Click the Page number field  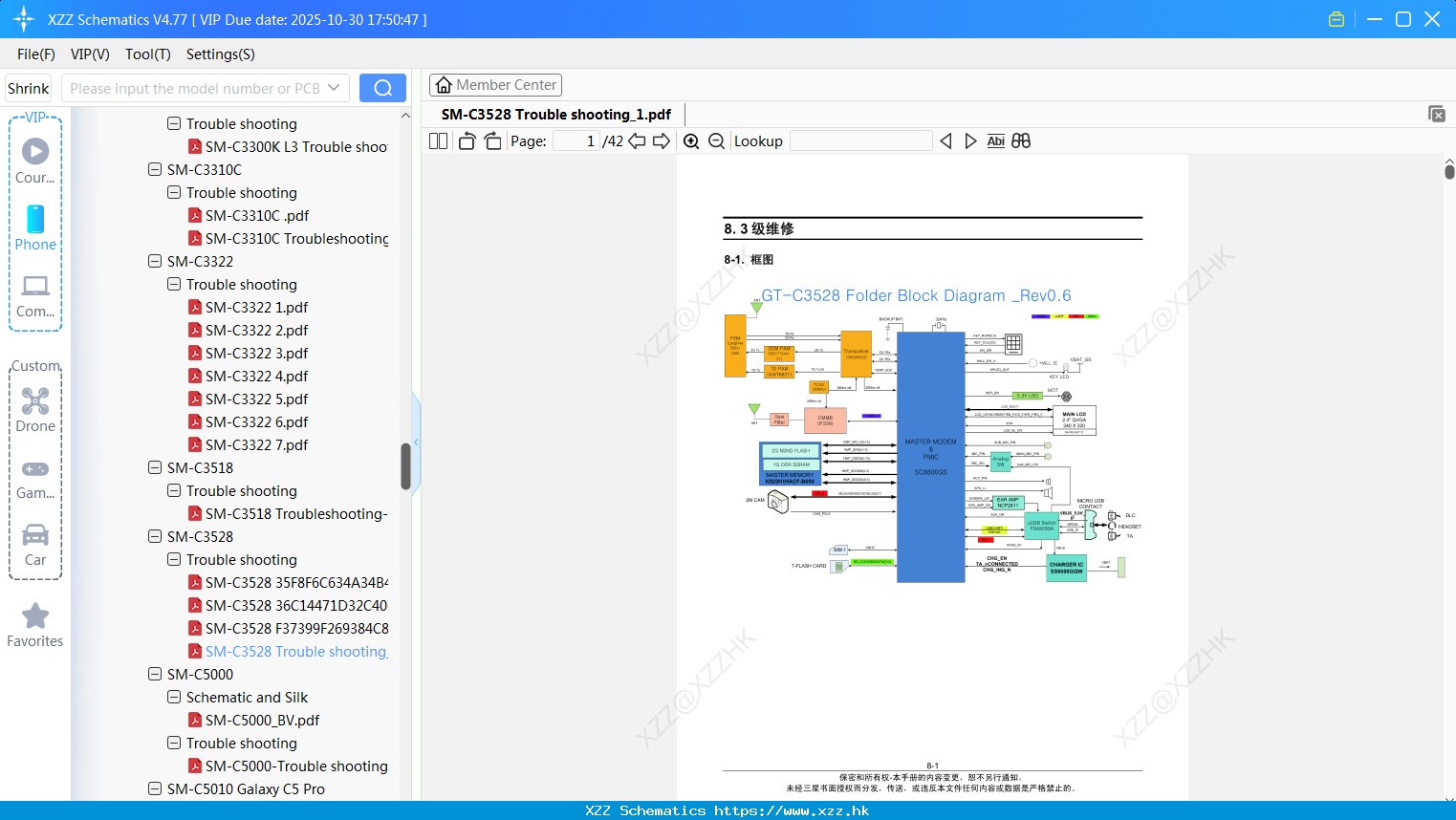point(576,140)
